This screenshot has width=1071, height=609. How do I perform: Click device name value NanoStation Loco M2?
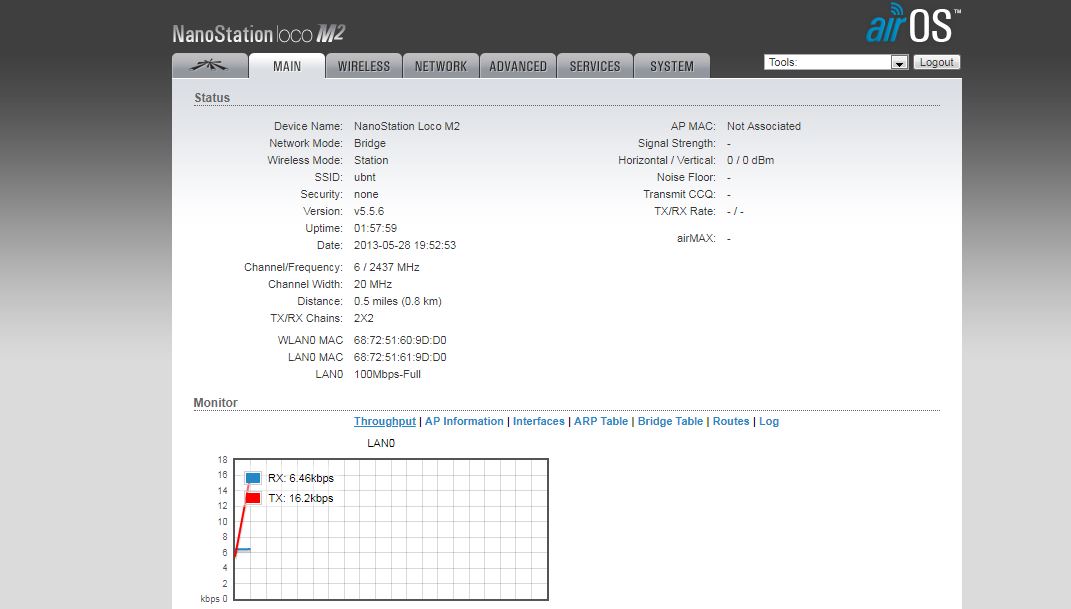tap(406, 126)
